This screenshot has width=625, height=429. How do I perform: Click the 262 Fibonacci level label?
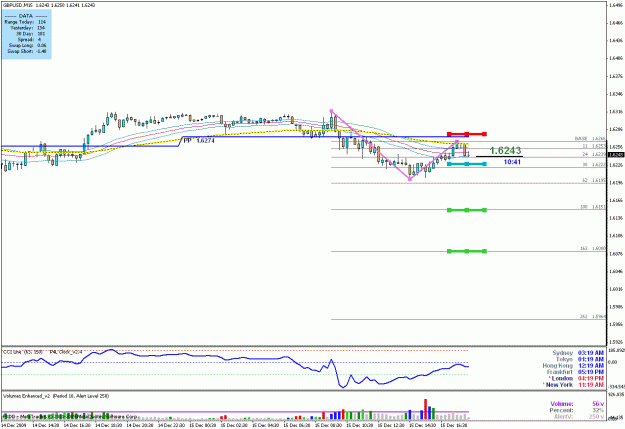click(x=593, y=317)
